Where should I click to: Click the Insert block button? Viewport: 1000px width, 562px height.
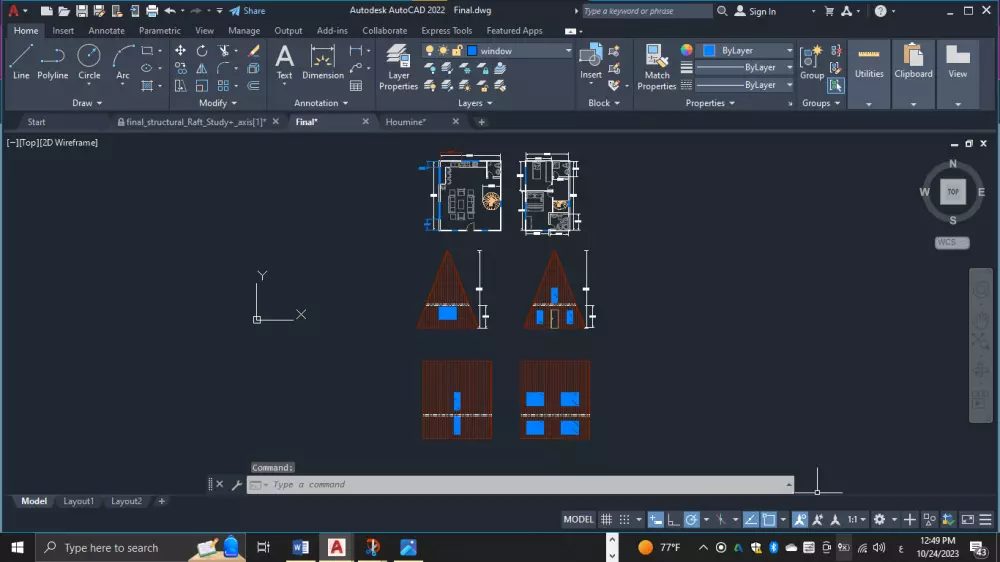591,62
